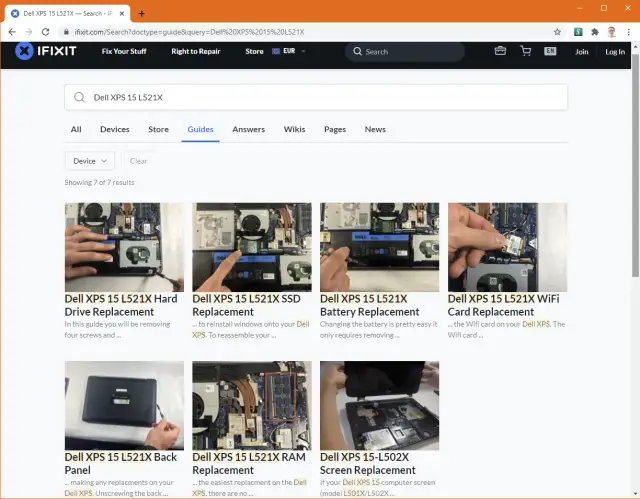Open RAM Replacement guide title
Image resolution: width=640 pixels, height=499 pixels.
(x=249, y=464)
